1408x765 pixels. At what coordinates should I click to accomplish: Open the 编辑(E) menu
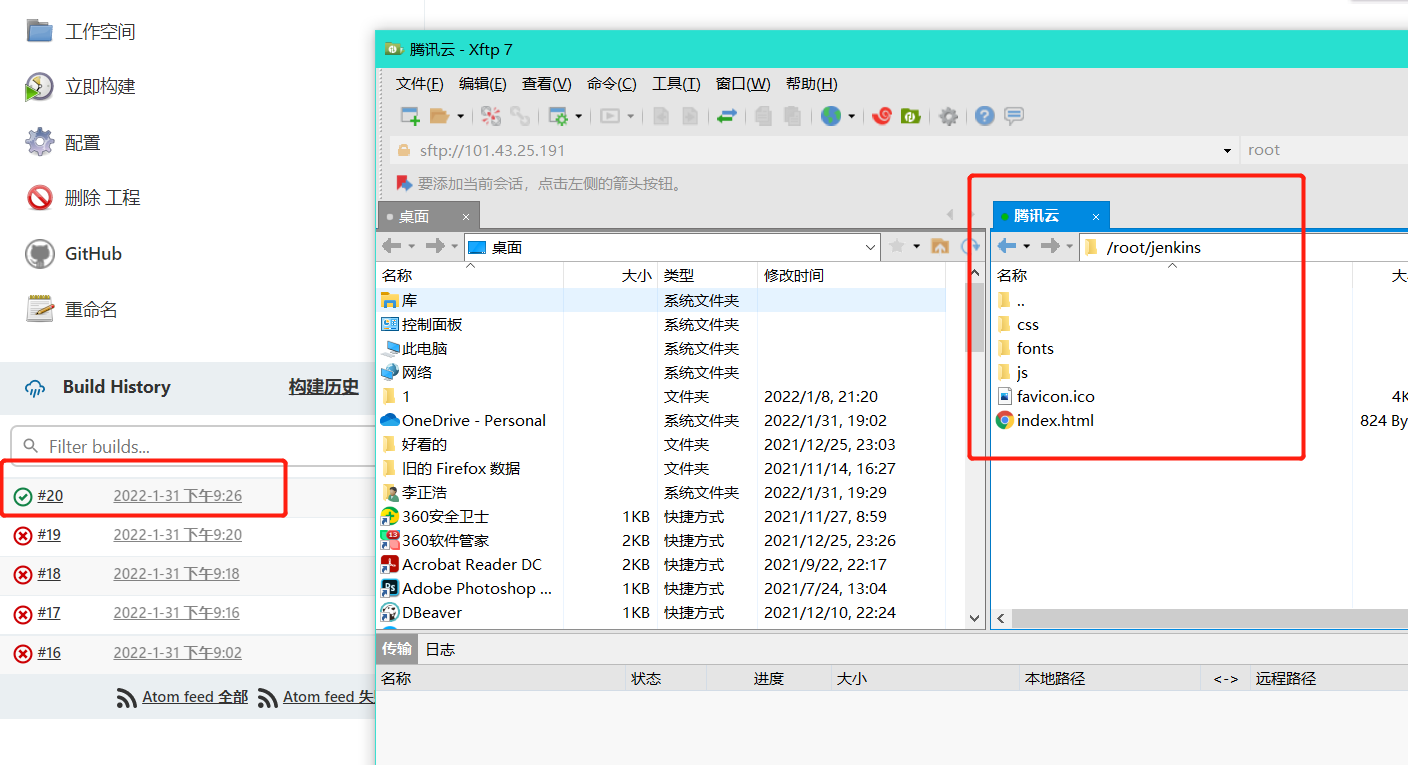pos(482,84)
